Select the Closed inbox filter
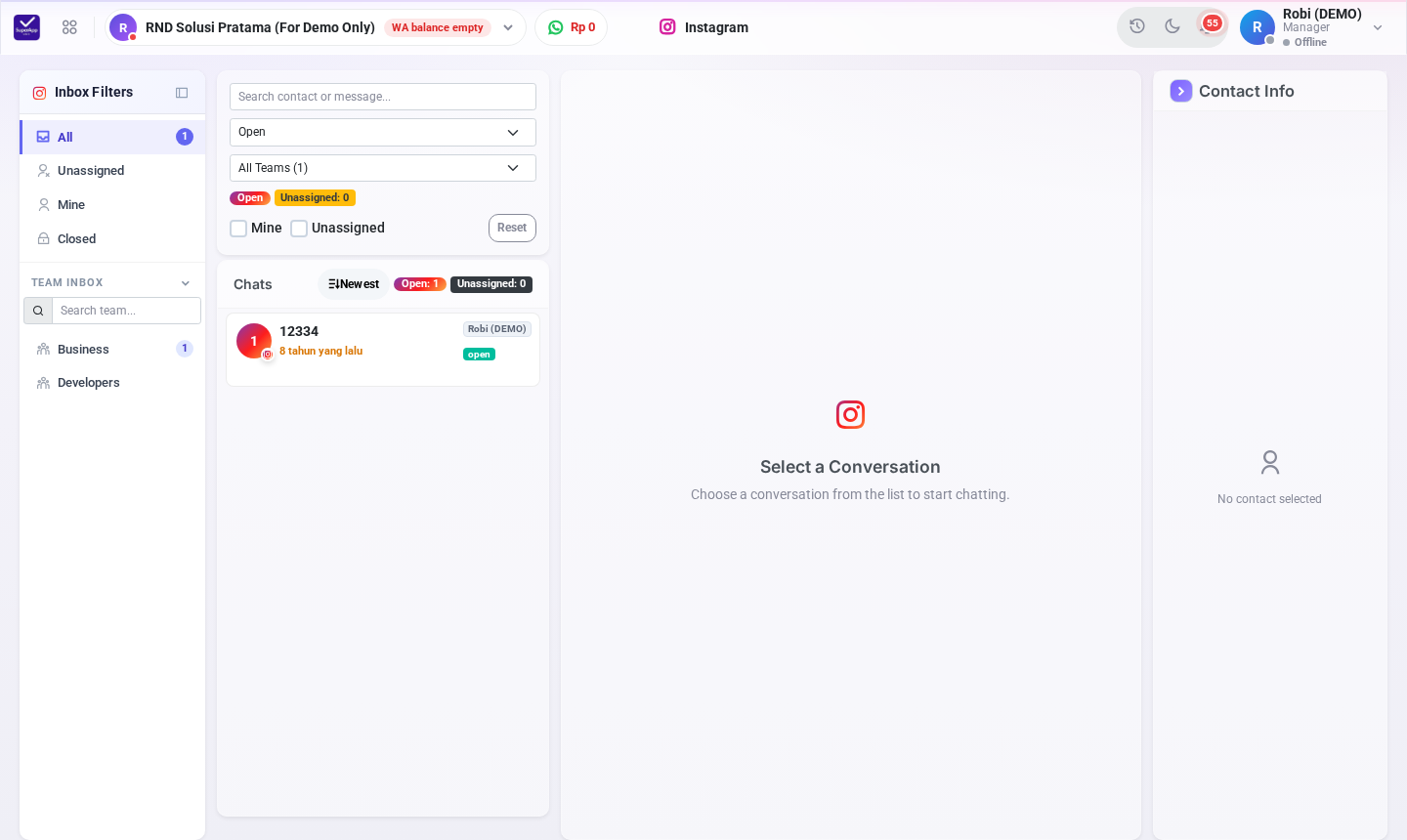Viewport: 1407px width, 840px height. [x=112, y=239]
